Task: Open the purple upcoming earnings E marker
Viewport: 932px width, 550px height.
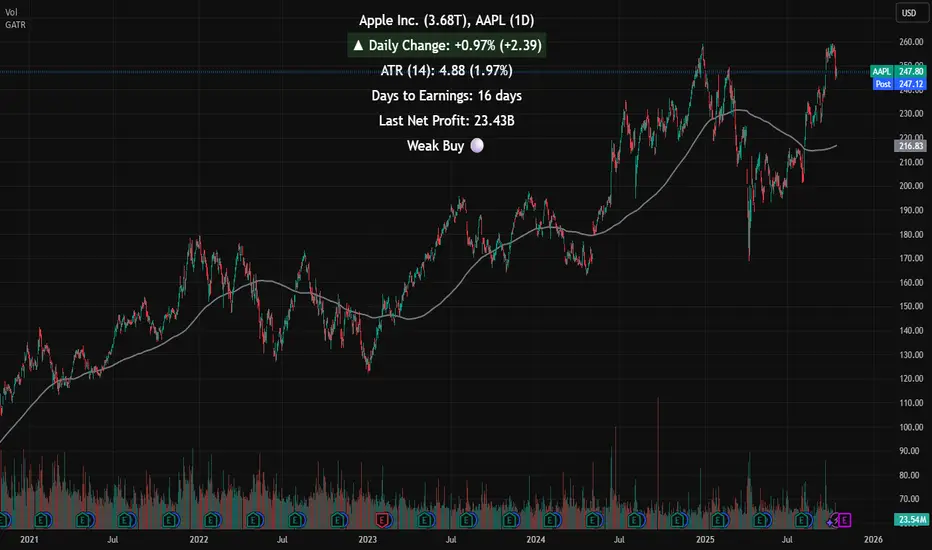Action: pos(844,521)
